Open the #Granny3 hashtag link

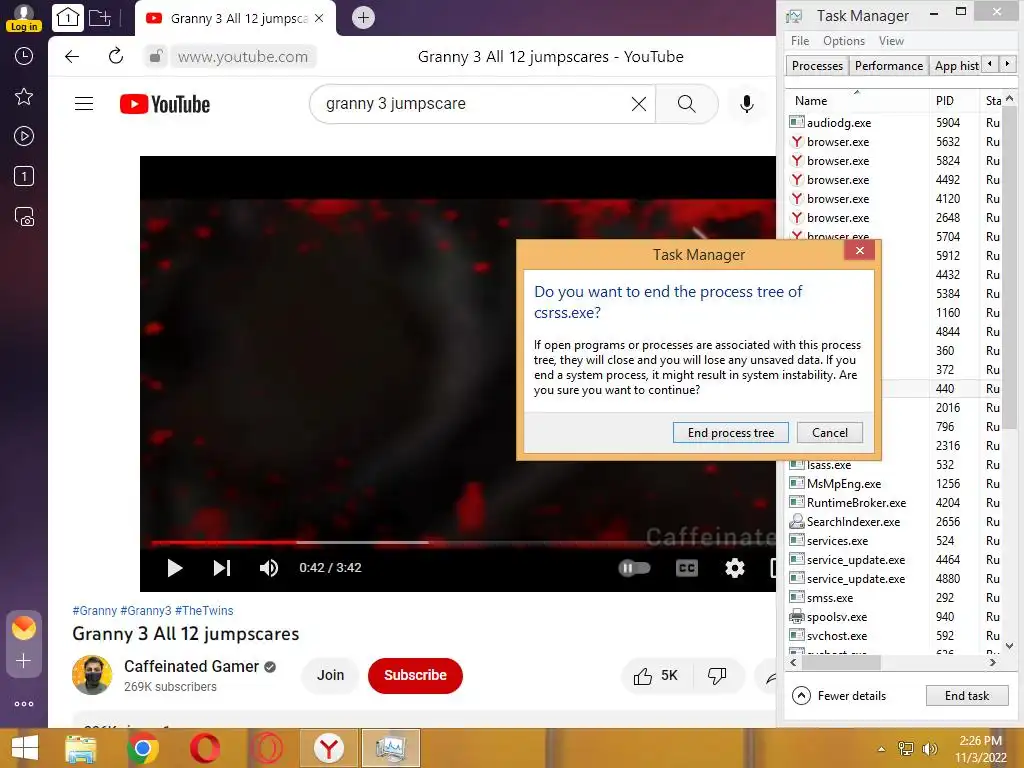click(x=146, y=611)
